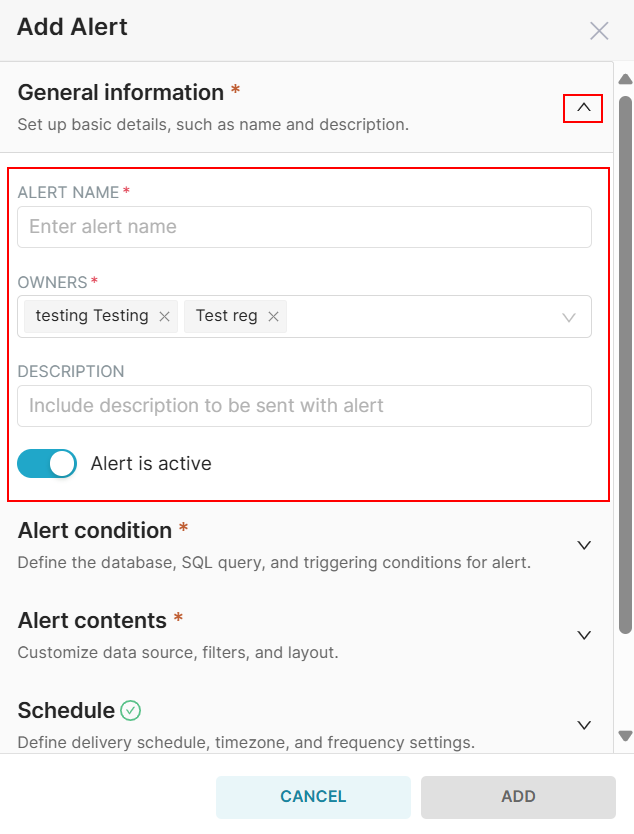634x834 pixels.
Task: Remove the testing Testing owner tag
Action: 165,317
